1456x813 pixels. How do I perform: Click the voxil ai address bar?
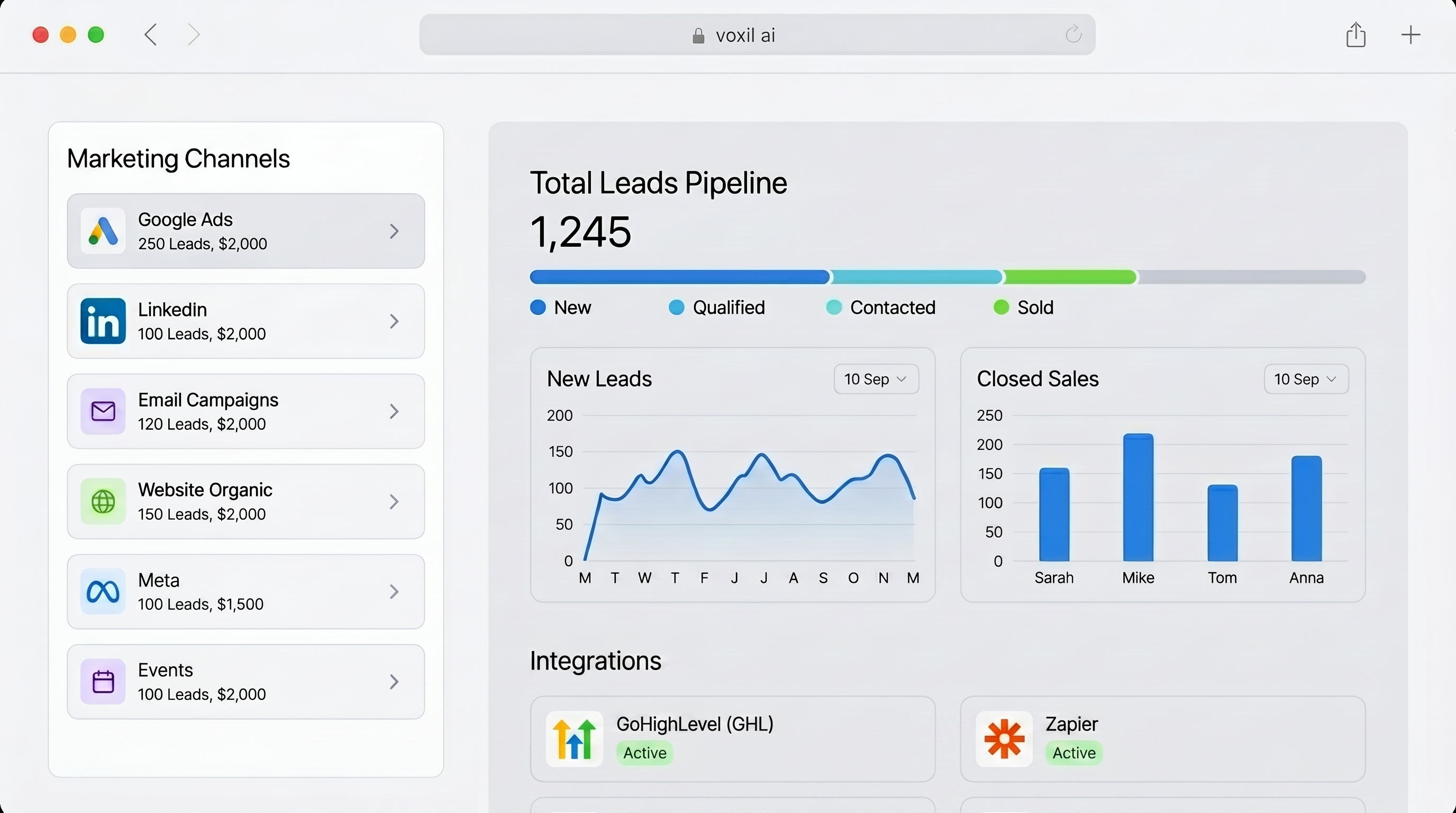(758, 34)
